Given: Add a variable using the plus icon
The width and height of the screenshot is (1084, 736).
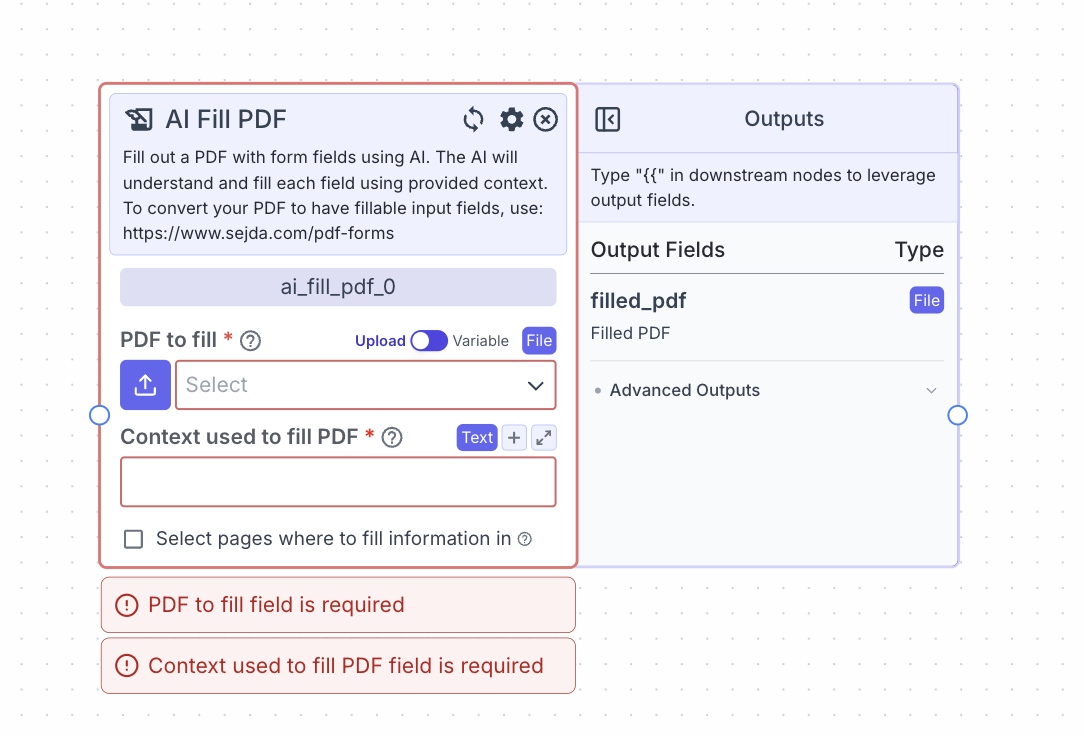Looking at the screenshot, I should click(x=514, y=437).
